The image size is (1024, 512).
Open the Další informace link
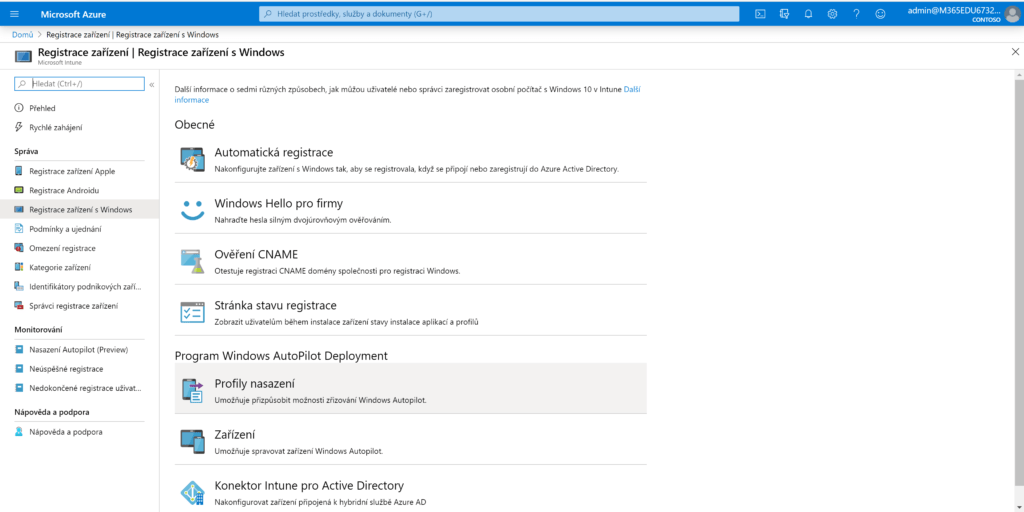pos(631,89)
